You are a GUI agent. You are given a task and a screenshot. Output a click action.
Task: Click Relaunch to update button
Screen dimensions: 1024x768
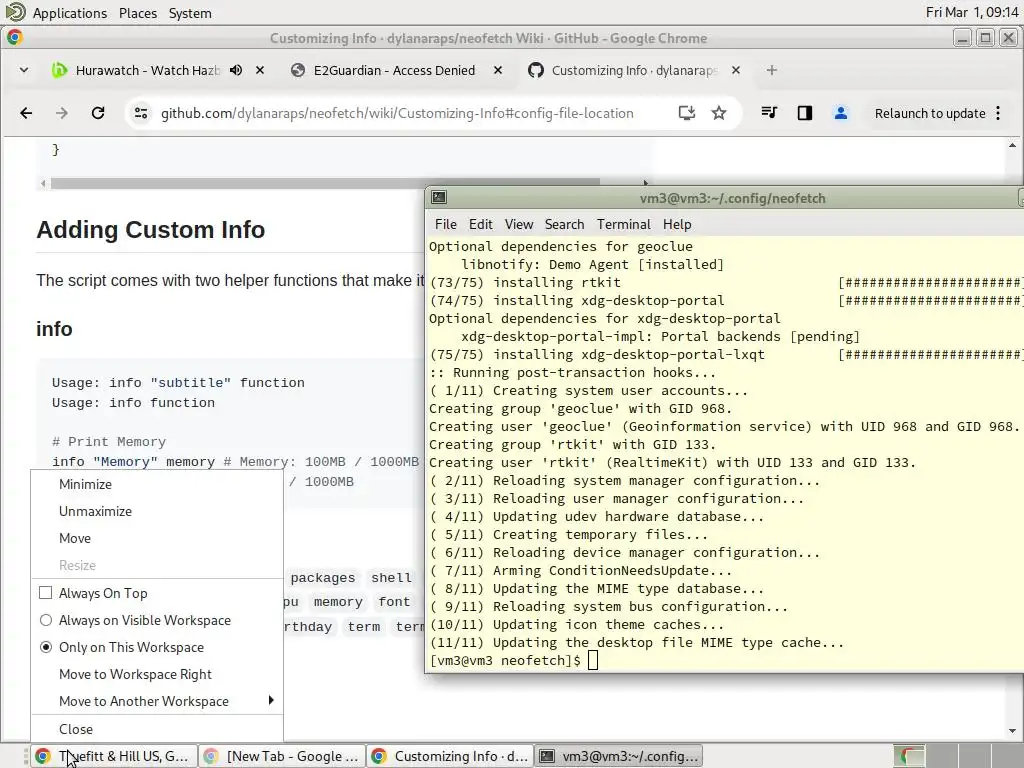[930, 113]
